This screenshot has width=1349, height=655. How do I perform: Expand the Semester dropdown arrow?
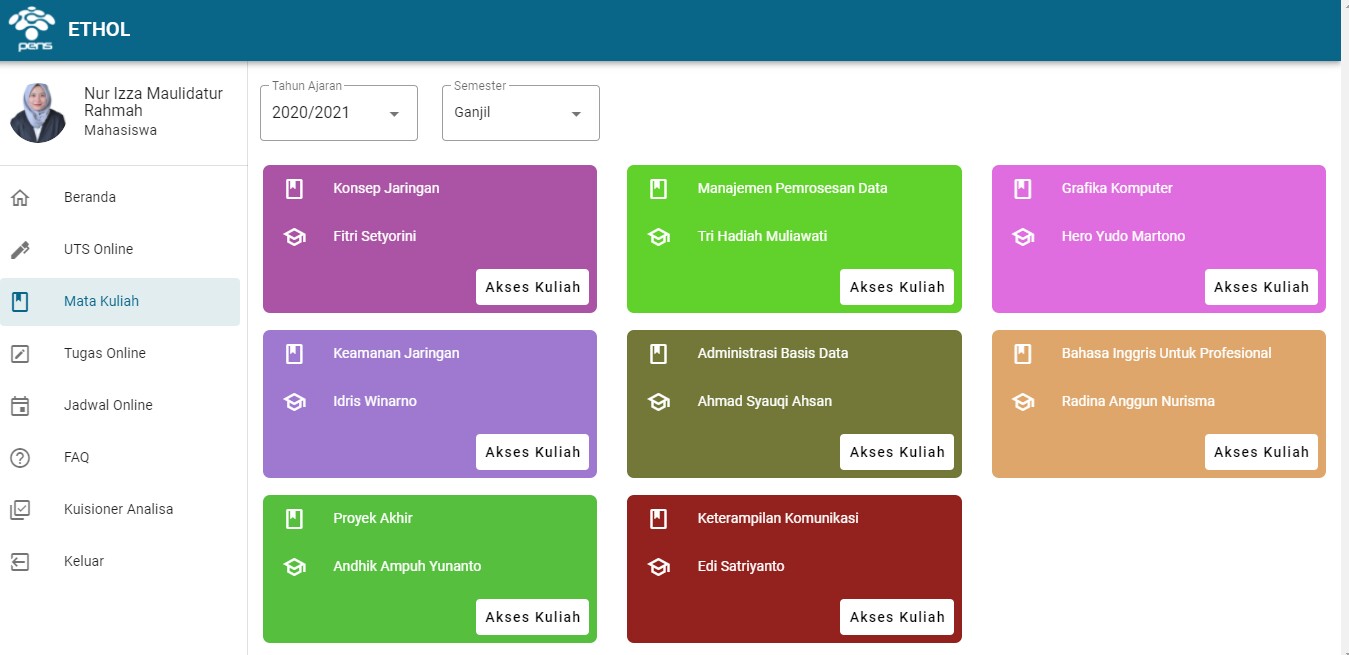click(576, 114)
